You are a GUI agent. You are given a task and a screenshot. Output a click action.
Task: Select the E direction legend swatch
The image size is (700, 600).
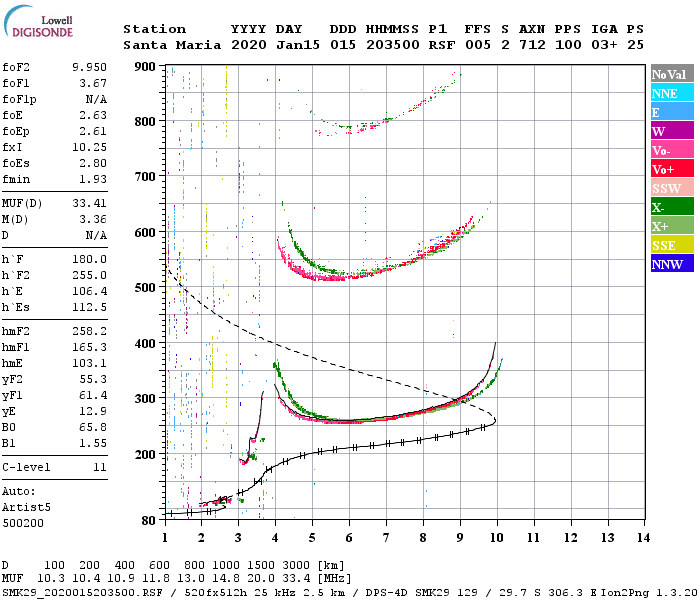pyautogui.click(x=672, y=112)
